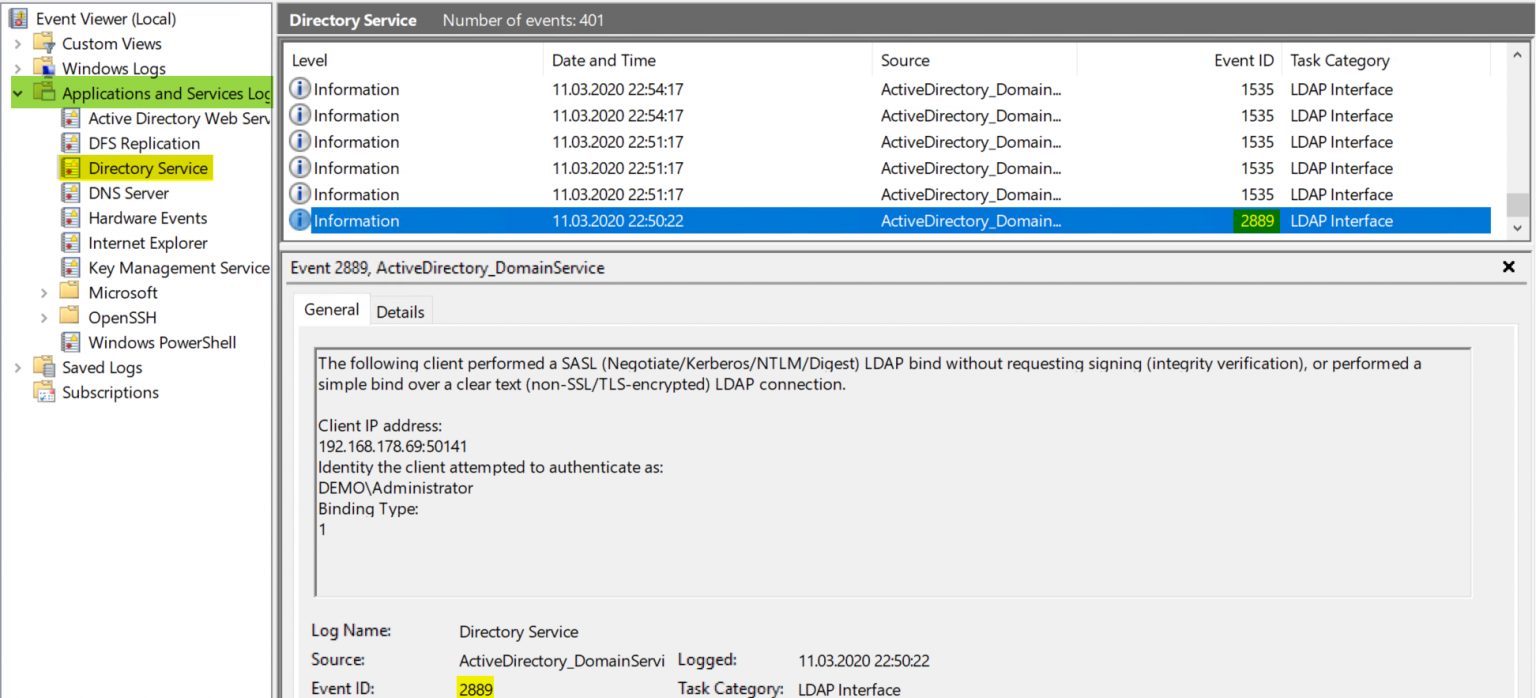Click scroll down arrow in event list
Image resolution: width=1536 pixels, height=698 pixels.
[1518, 228]
